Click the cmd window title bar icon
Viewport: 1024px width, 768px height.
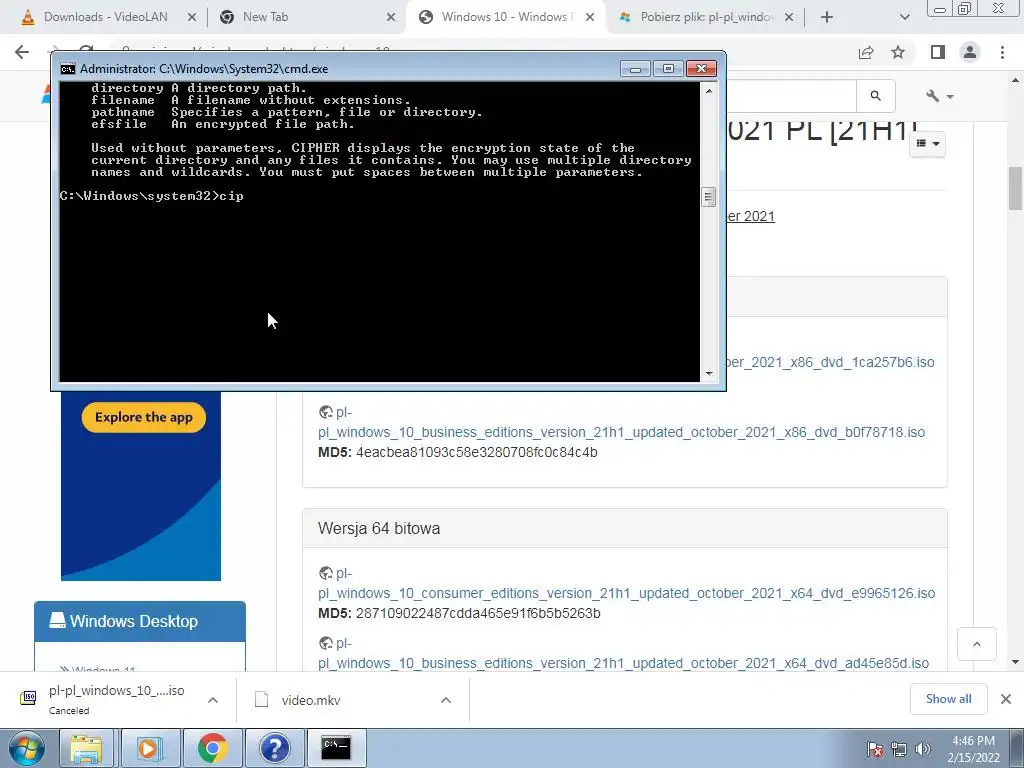pos(67,69)
